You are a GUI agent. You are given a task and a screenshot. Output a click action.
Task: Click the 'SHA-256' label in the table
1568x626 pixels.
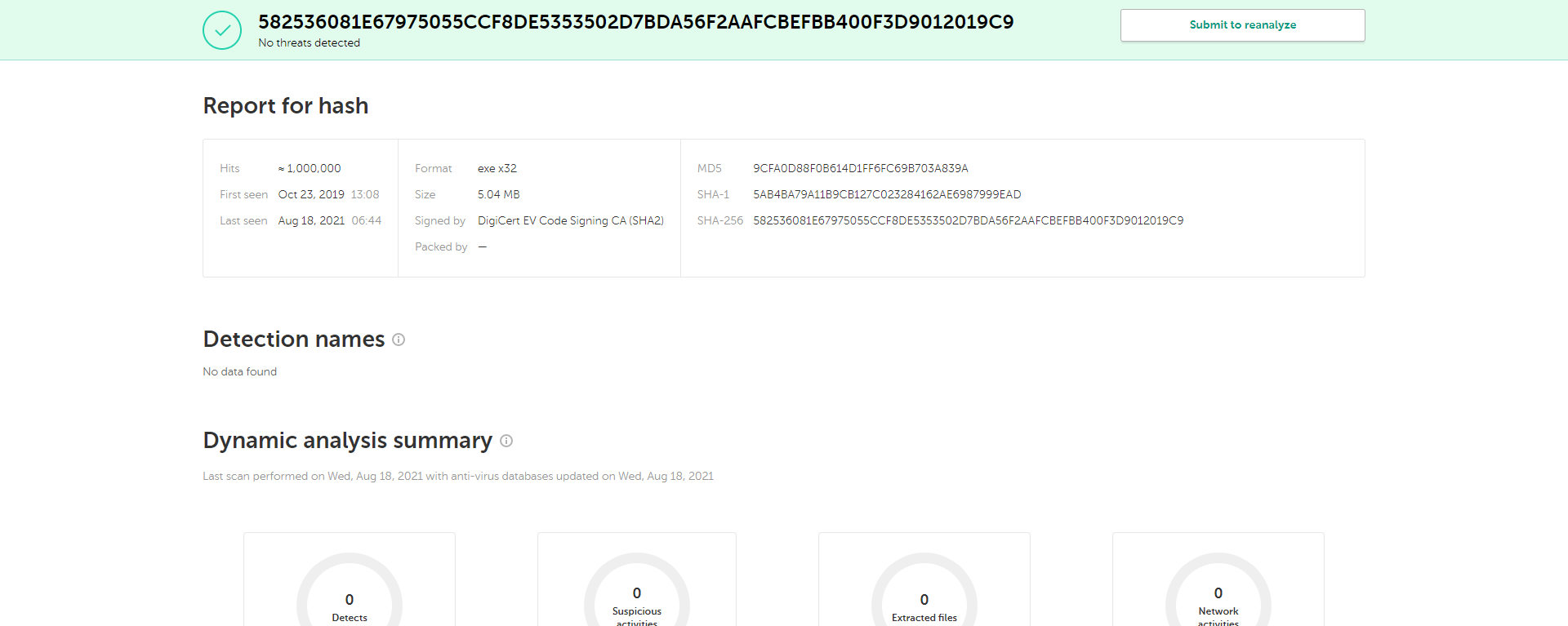[x=720, y=220]
